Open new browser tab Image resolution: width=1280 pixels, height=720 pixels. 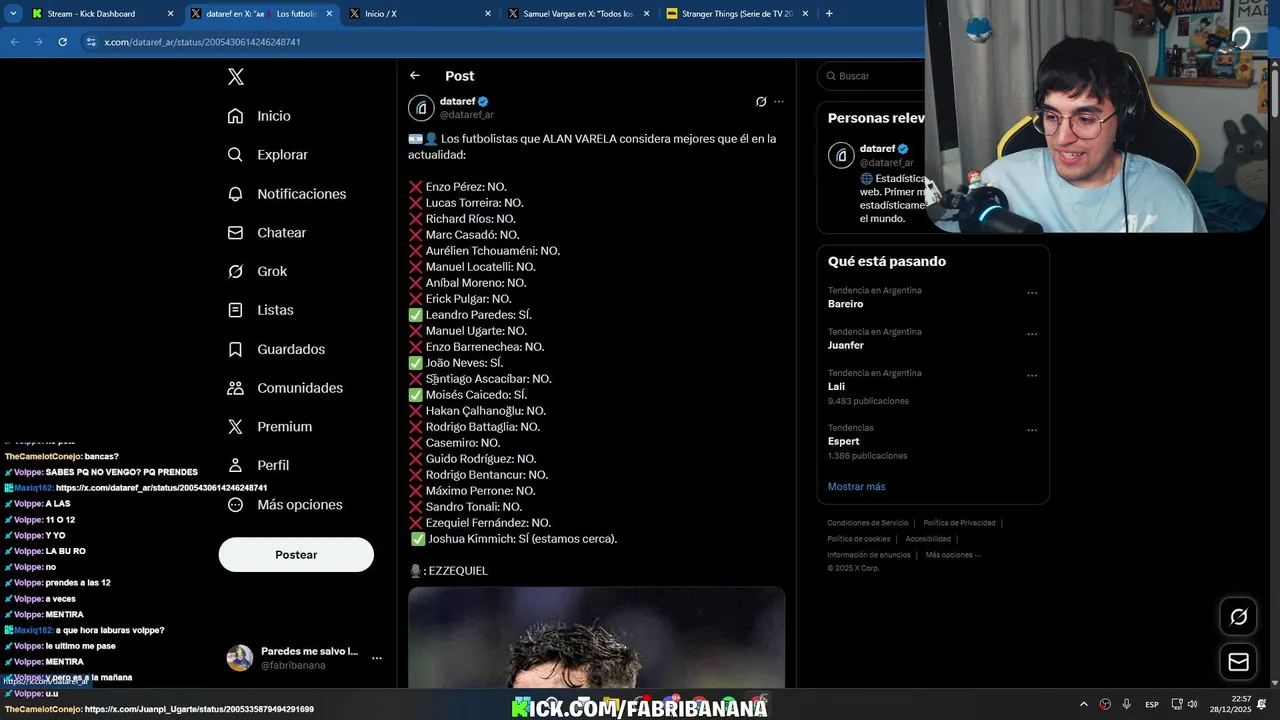[829, 14]
